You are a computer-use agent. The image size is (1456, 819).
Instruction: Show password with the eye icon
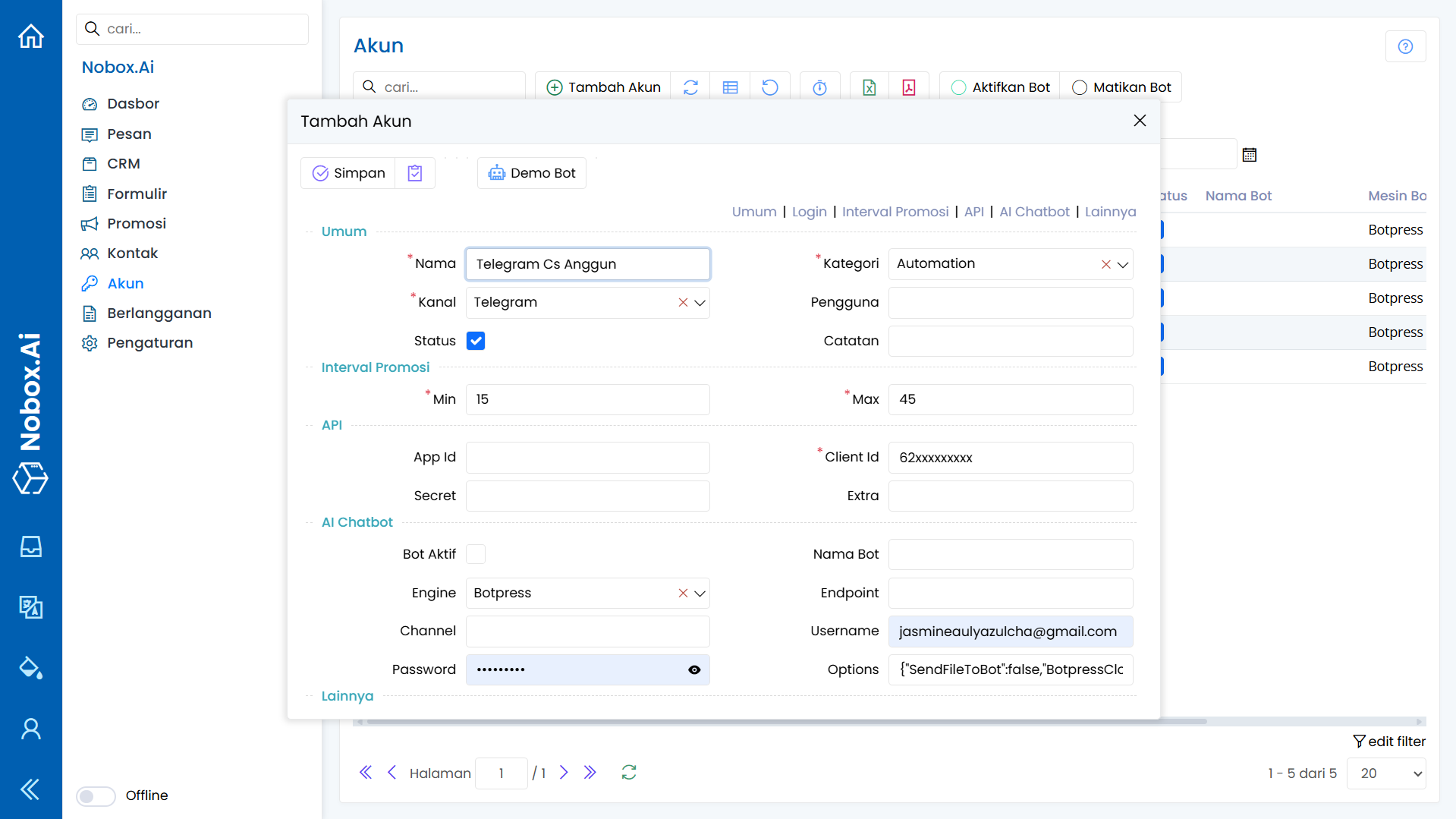694,670
